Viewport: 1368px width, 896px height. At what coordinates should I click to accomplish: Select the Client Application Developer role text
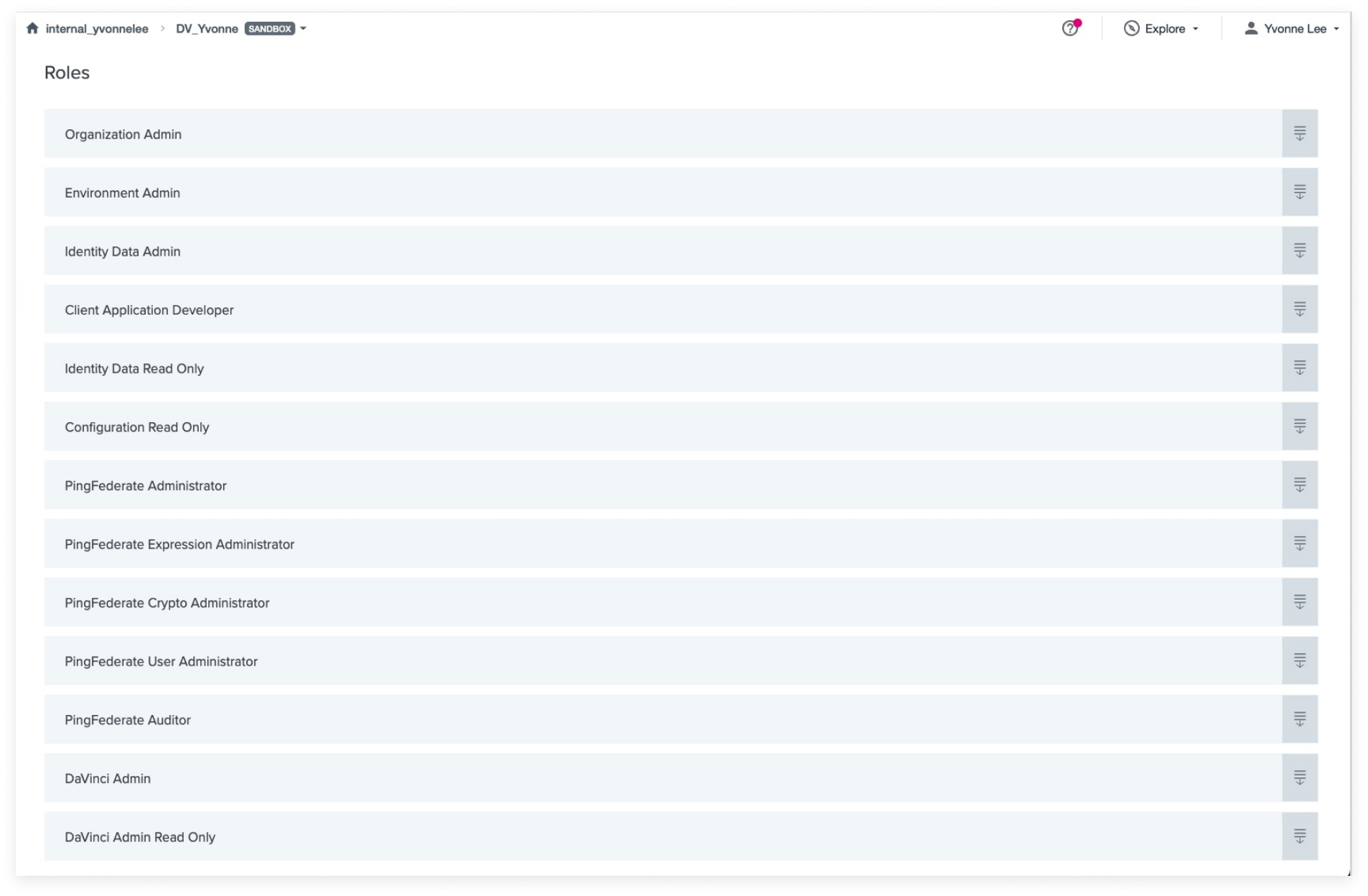click(149, 310)
